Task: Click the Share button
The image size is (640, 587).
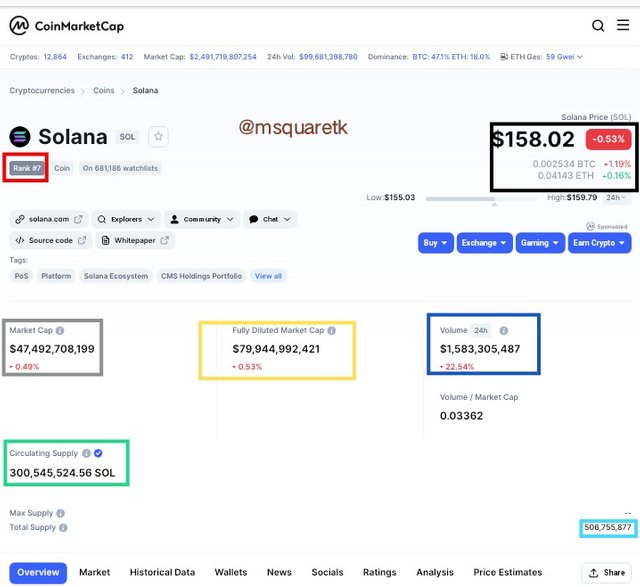Action: point(607,573)
